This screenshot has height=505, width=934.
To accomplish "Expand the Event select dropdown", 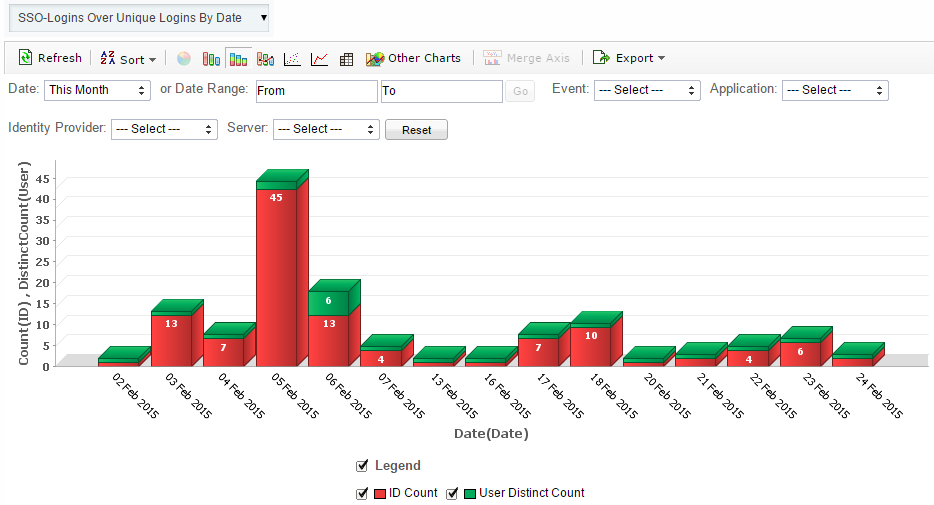I will [x=647, y=90].
